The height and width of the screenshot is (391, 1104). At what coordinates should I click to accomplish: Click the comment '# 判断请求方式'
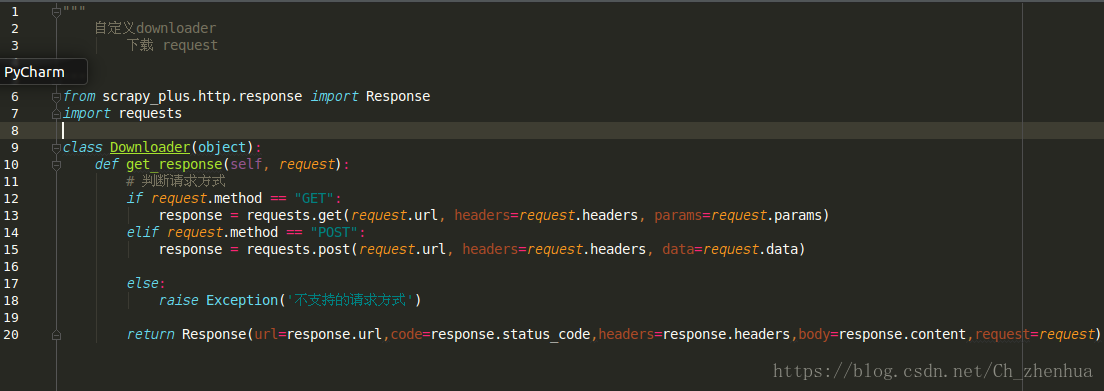tap(176, 181)
